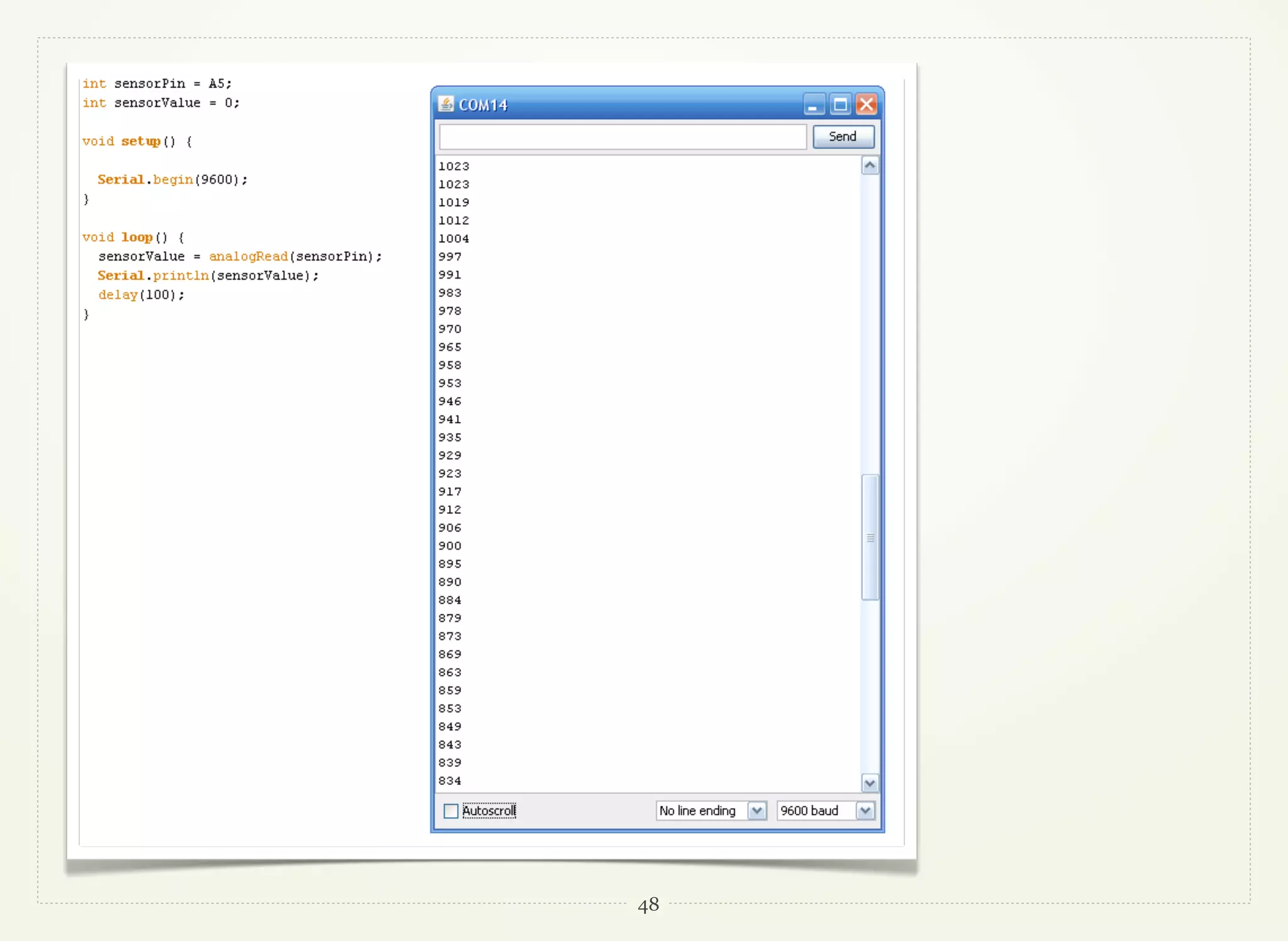Enable the Autoscroll checkbox

451,811
